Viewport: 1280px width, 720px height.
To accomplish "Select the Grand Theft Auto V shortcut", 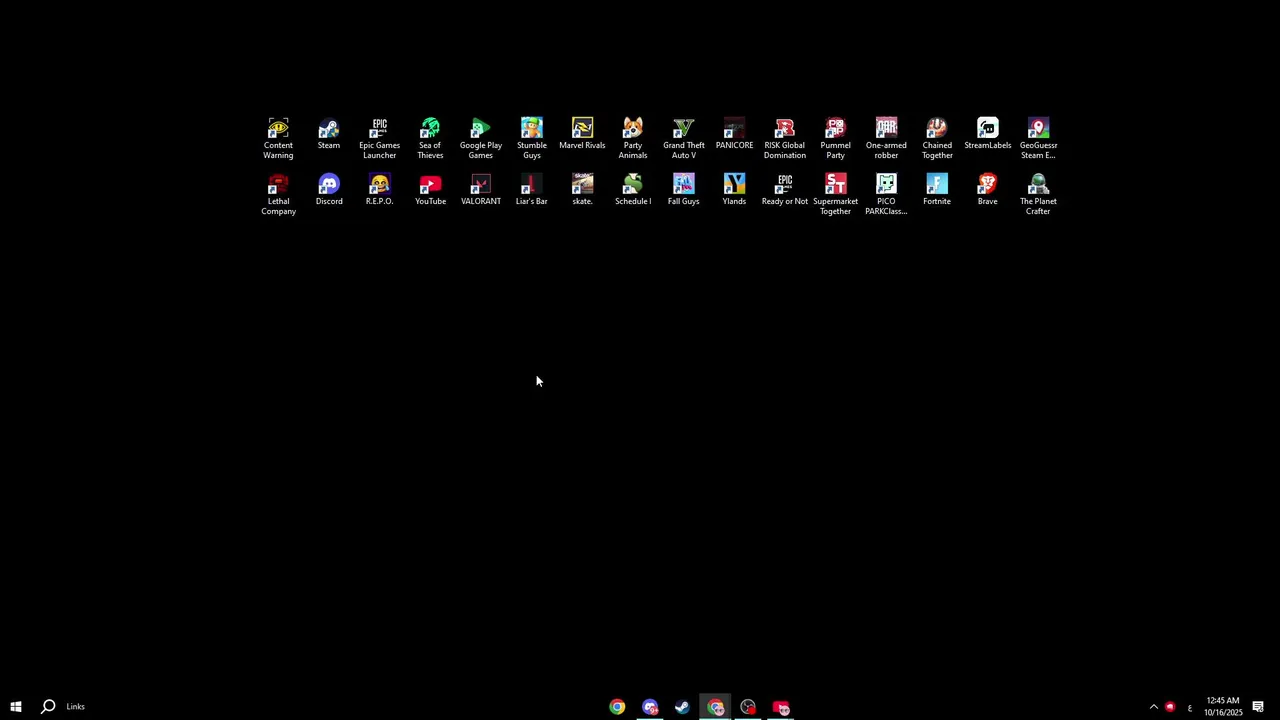I will (684, 138).
